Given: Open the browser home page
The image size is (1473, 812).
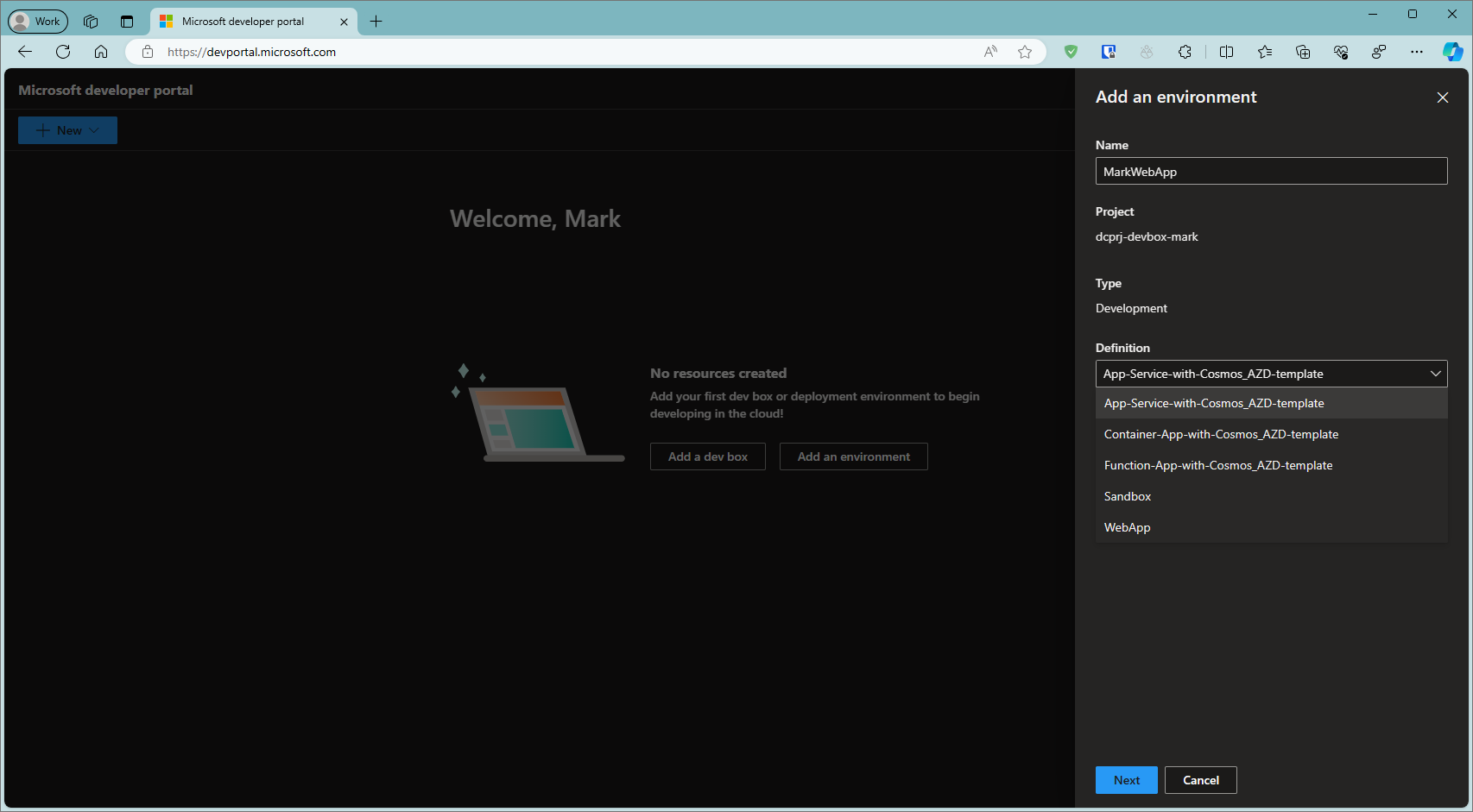Looking at the screenshot, I should click(101, 52).
